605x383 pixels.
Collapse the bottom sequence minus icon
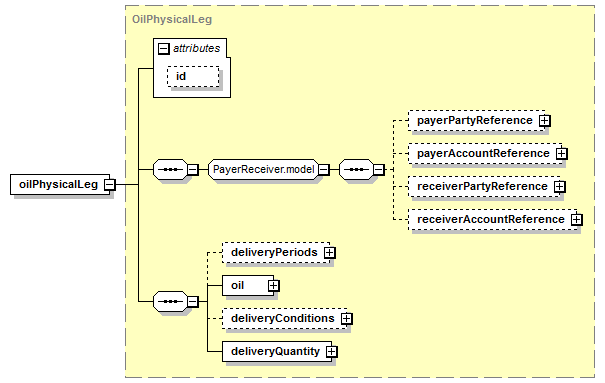click(x=193, y=301)
